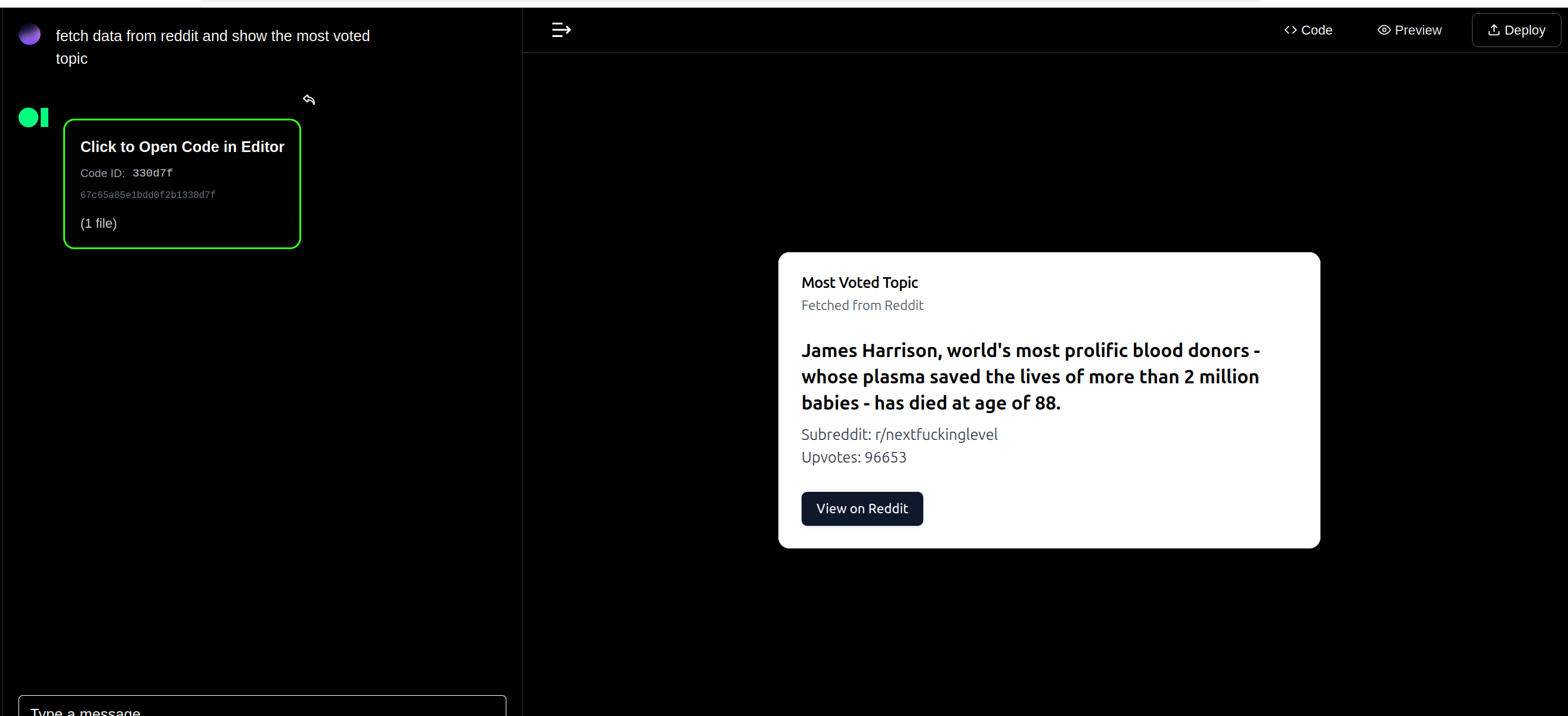This screenshot has width=1568, height=716.
Task: Switch to the Code tab
Action: (1308, 30)
